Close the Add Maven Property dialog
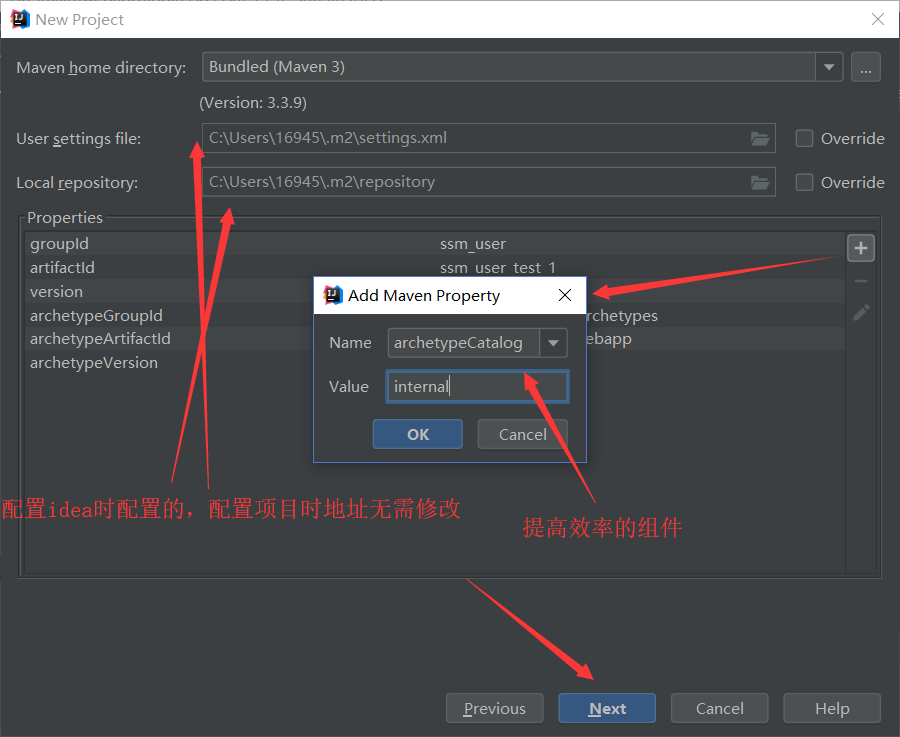The height and width of the screenshot is (737, 900). 565,295
